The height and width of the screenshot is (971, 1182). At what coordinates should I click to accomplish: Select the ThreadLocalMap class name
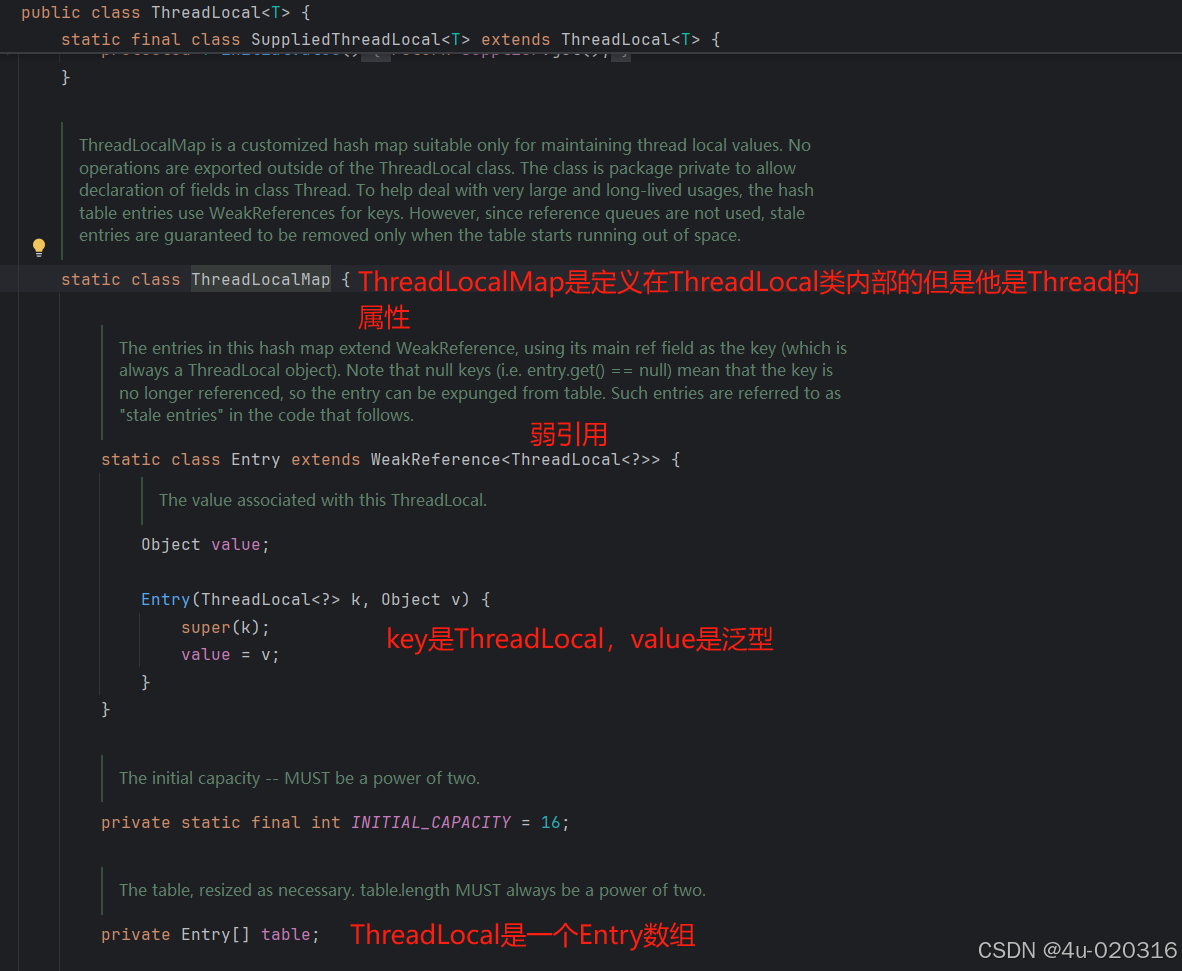[261, 280]
